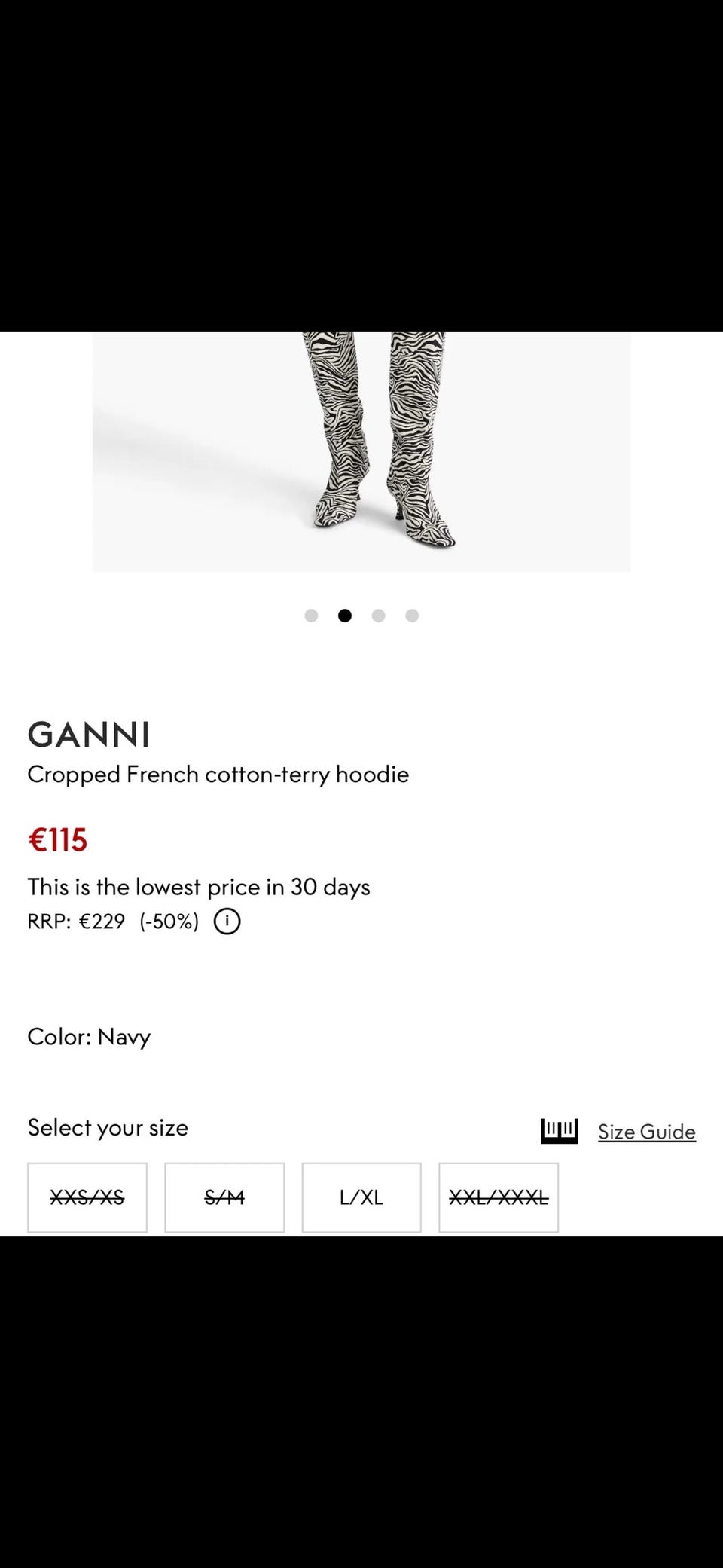Click the Select your size heading
This screenshot has height=1568, width=723.
[x=108, y=1128]
